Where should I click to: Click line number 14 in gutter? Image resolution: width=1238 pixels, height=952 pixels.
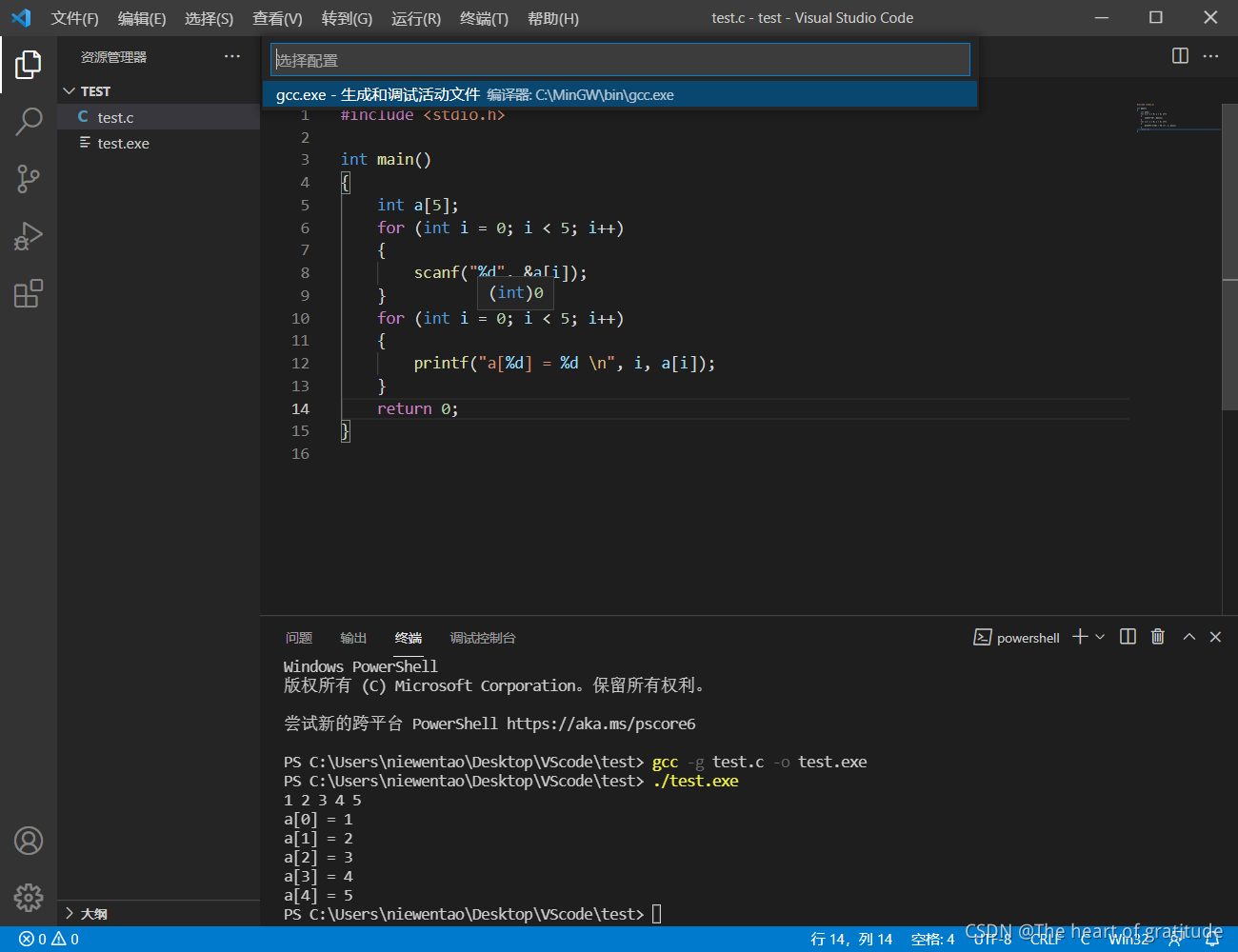click(300, 408)
